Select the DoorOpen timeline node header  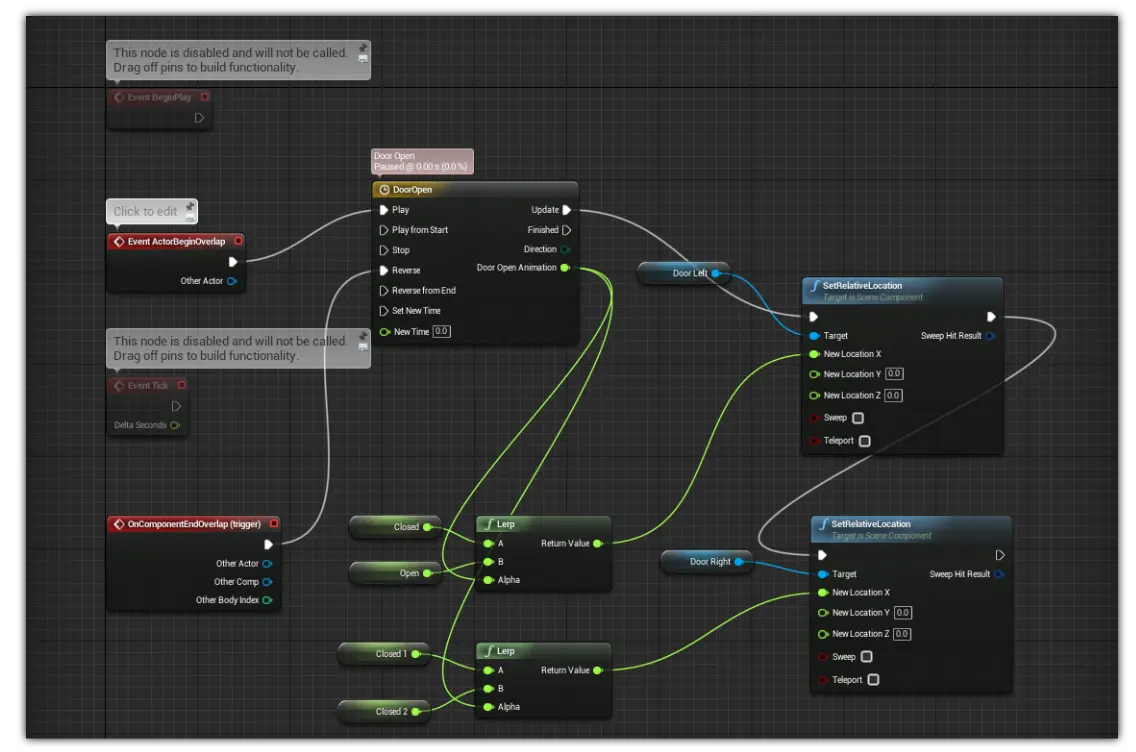pyautogui.click(x=475, y=190)
